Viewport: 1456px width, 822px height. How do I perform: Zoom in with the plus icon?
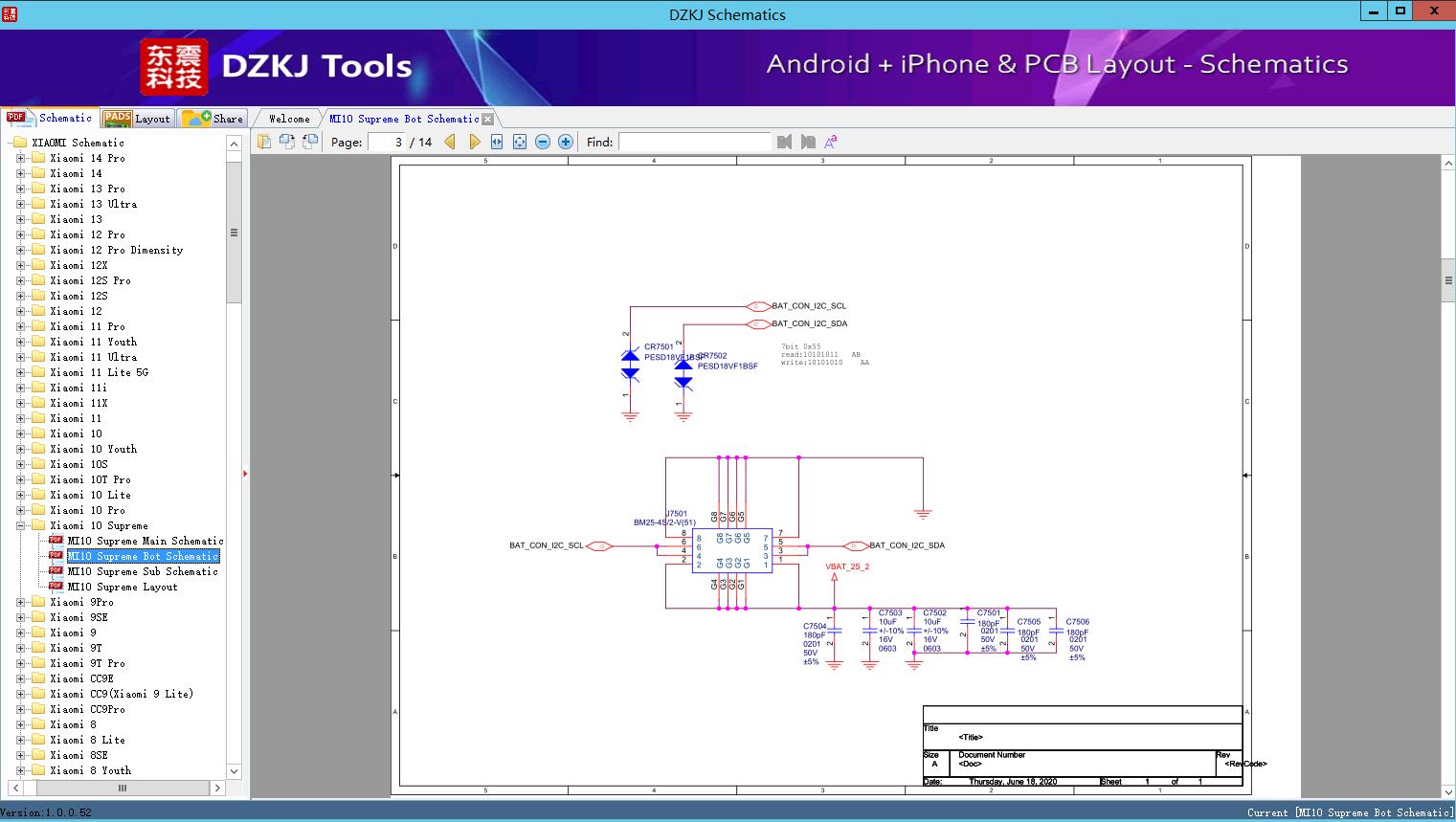coord(566,142)
